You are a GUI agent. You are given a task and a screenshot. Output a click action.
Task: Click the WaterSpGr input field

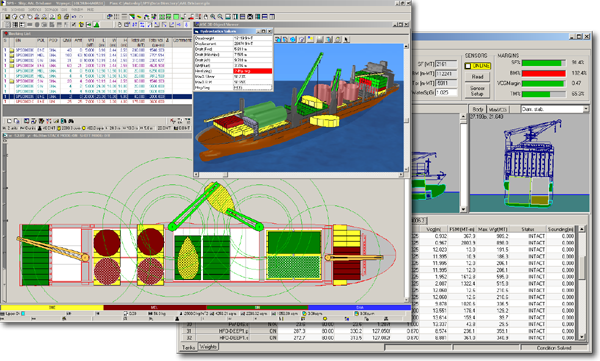(446, 93)
